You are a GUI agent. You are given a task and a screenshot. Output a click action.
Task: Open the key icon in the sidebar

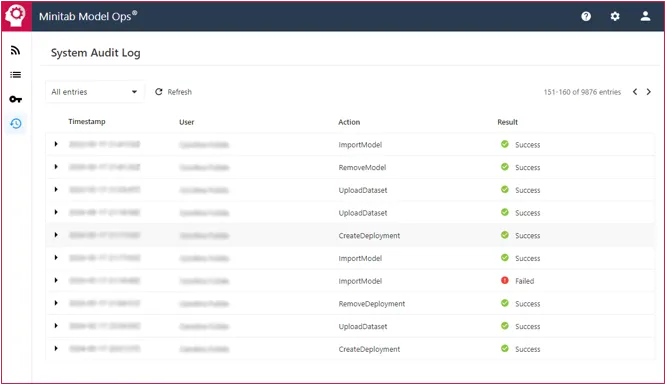(15, 99)
